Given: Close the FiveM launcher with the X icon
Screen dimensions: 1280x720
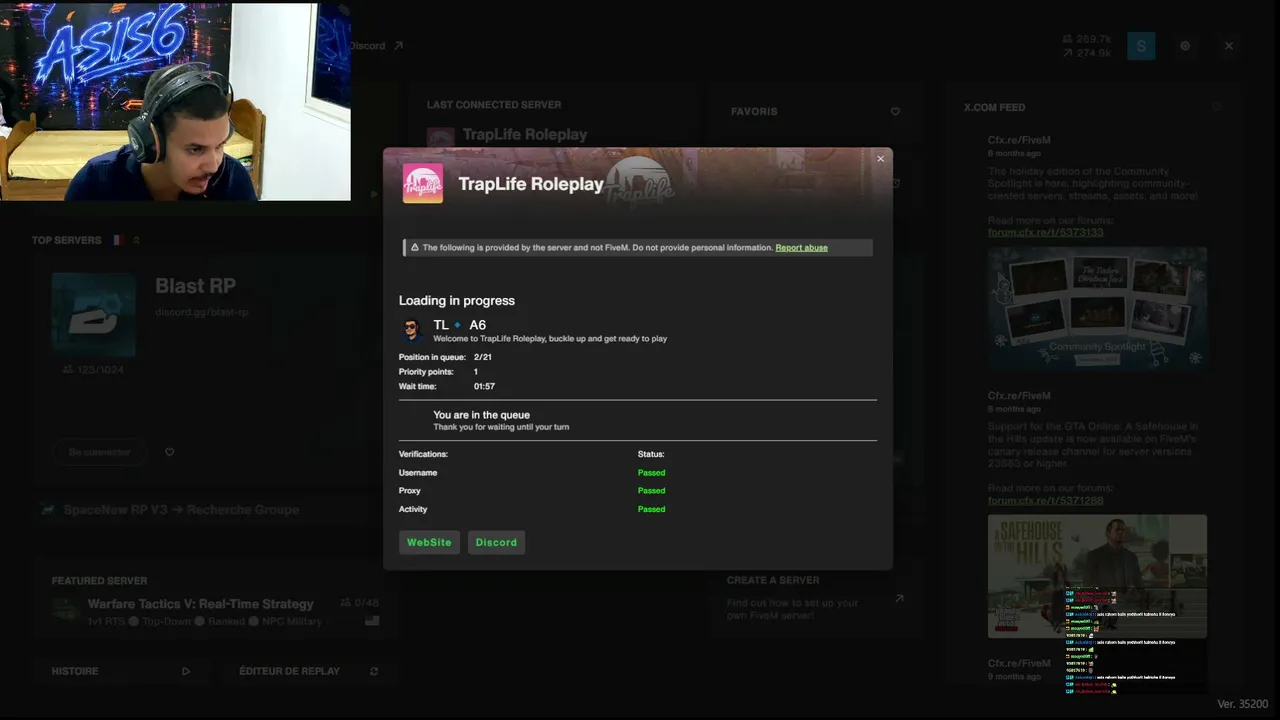Looking at the screenshot, I should [1229, 46].
